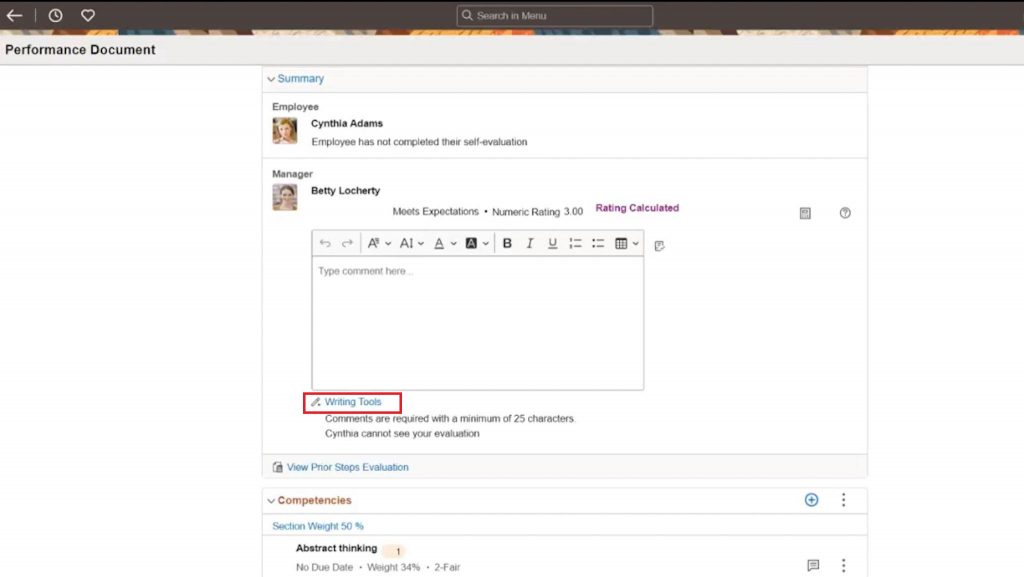Image resolution: width=1024 pixels, height=577 pixels.
Task: Click the comment bubble icon beside Abstract thinking
Action: 813,565
